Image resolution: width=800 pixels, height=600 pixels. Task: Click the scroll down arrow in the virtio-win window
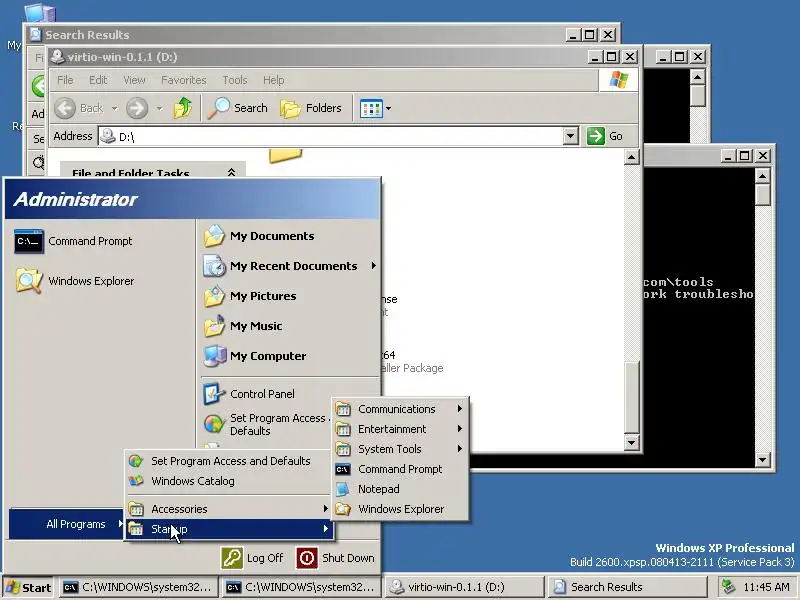tap(632, 442)
